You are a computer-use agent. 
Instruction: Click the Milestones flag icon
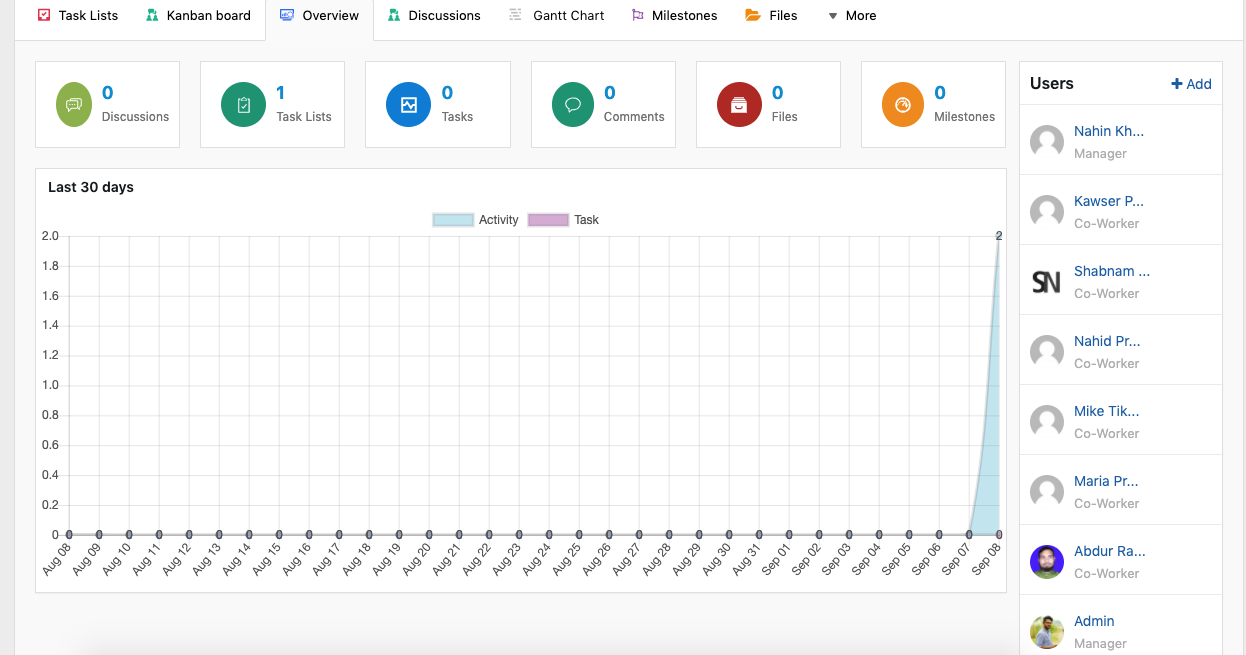[635, 15]
